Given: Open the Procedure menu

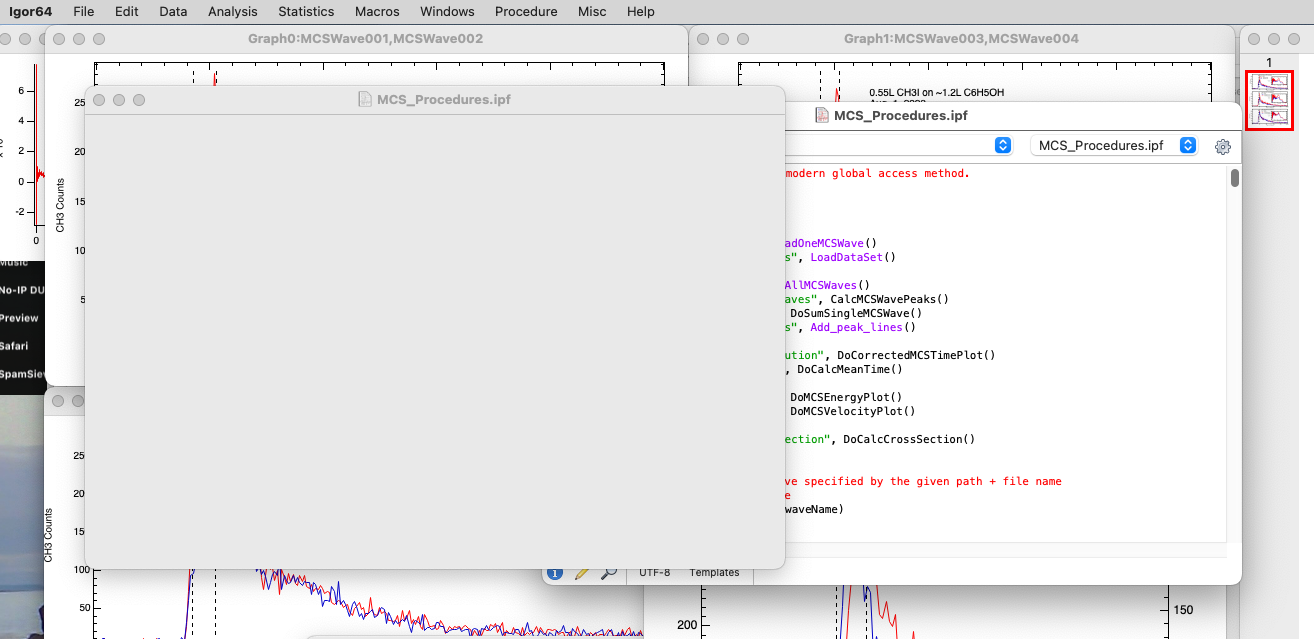Looking at the screenshot, I should click(526, 12).
